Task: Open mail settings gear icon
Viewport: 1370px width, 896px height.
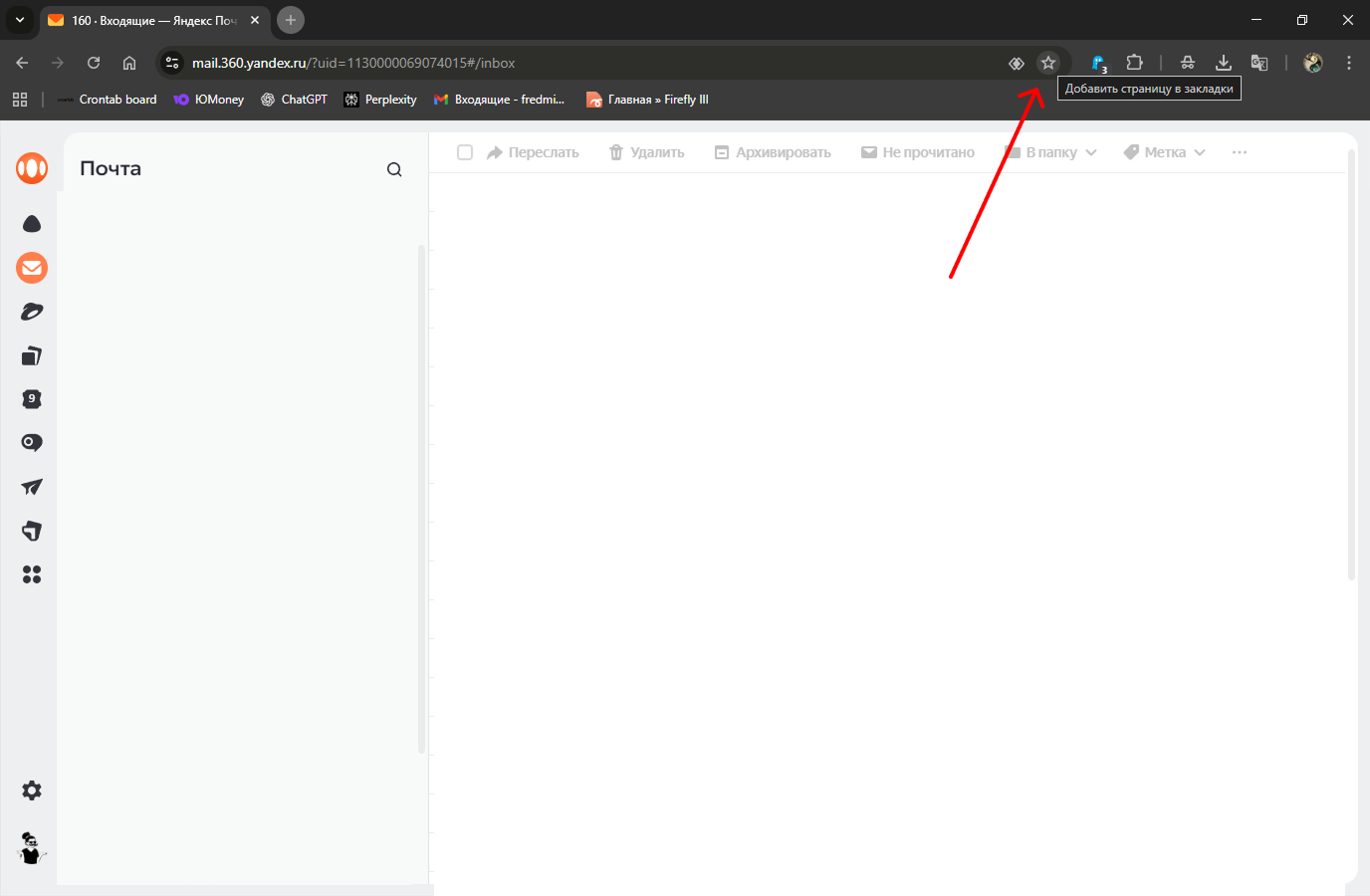Action: click(32, 790)
